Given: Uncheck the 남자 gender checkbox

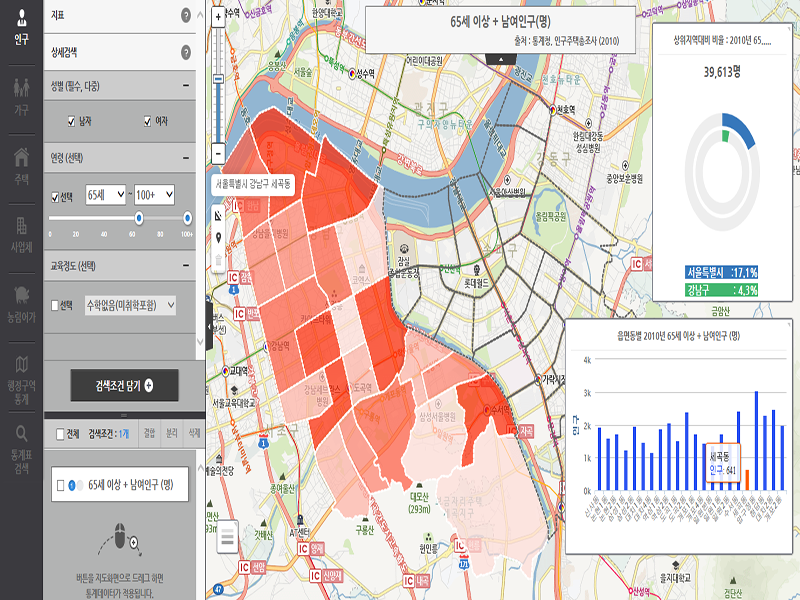Looking at the screenshot, I should [71, 122].
